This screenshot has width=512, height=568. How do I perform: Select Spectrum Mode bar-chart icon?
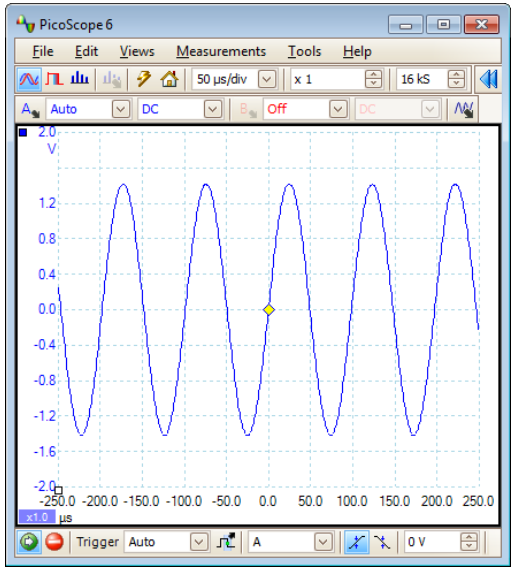pos(79,78)
